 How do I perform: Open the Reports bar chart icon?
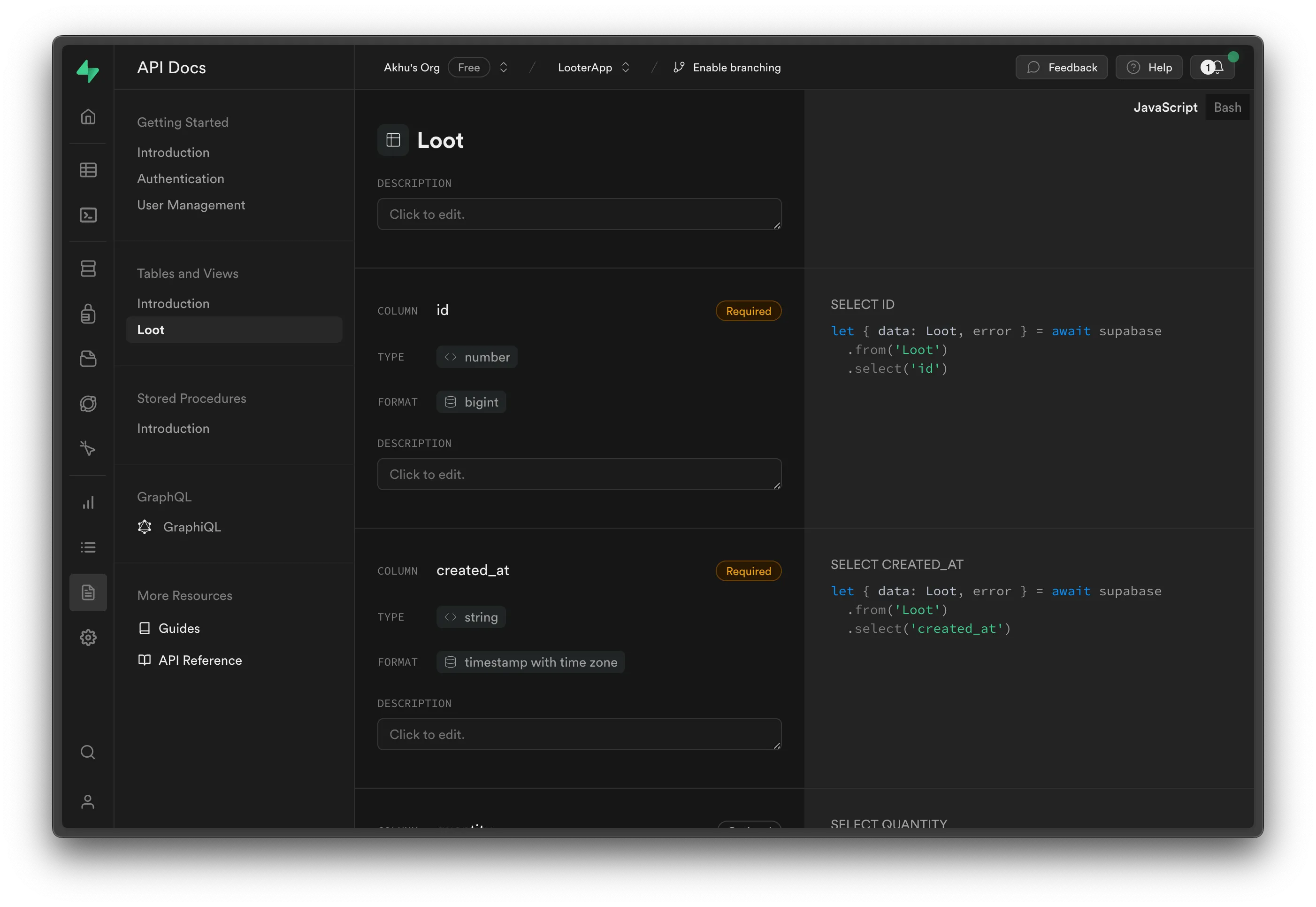point(88,502)
